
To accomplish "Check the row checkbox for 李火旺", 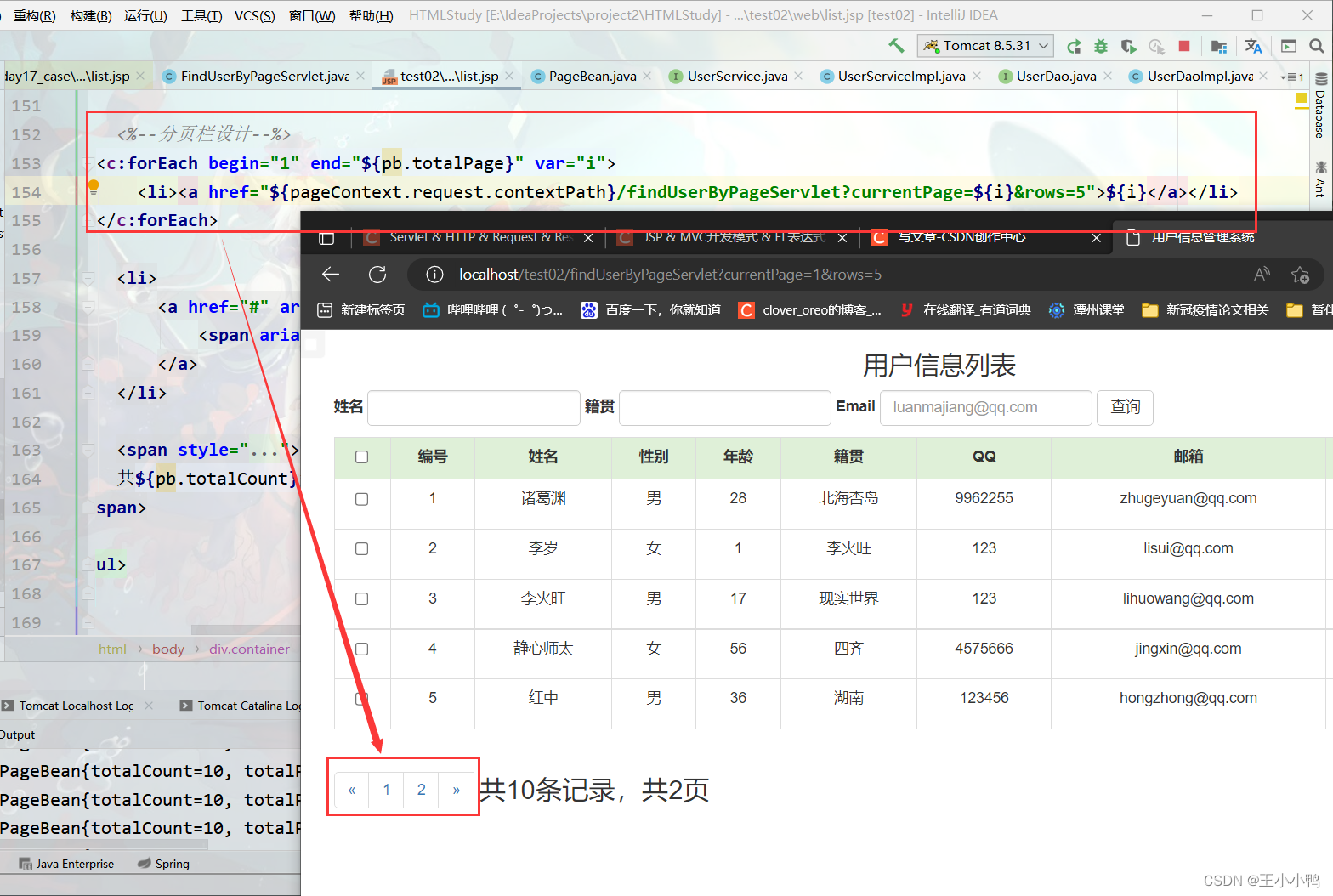I will coord(361,599).
